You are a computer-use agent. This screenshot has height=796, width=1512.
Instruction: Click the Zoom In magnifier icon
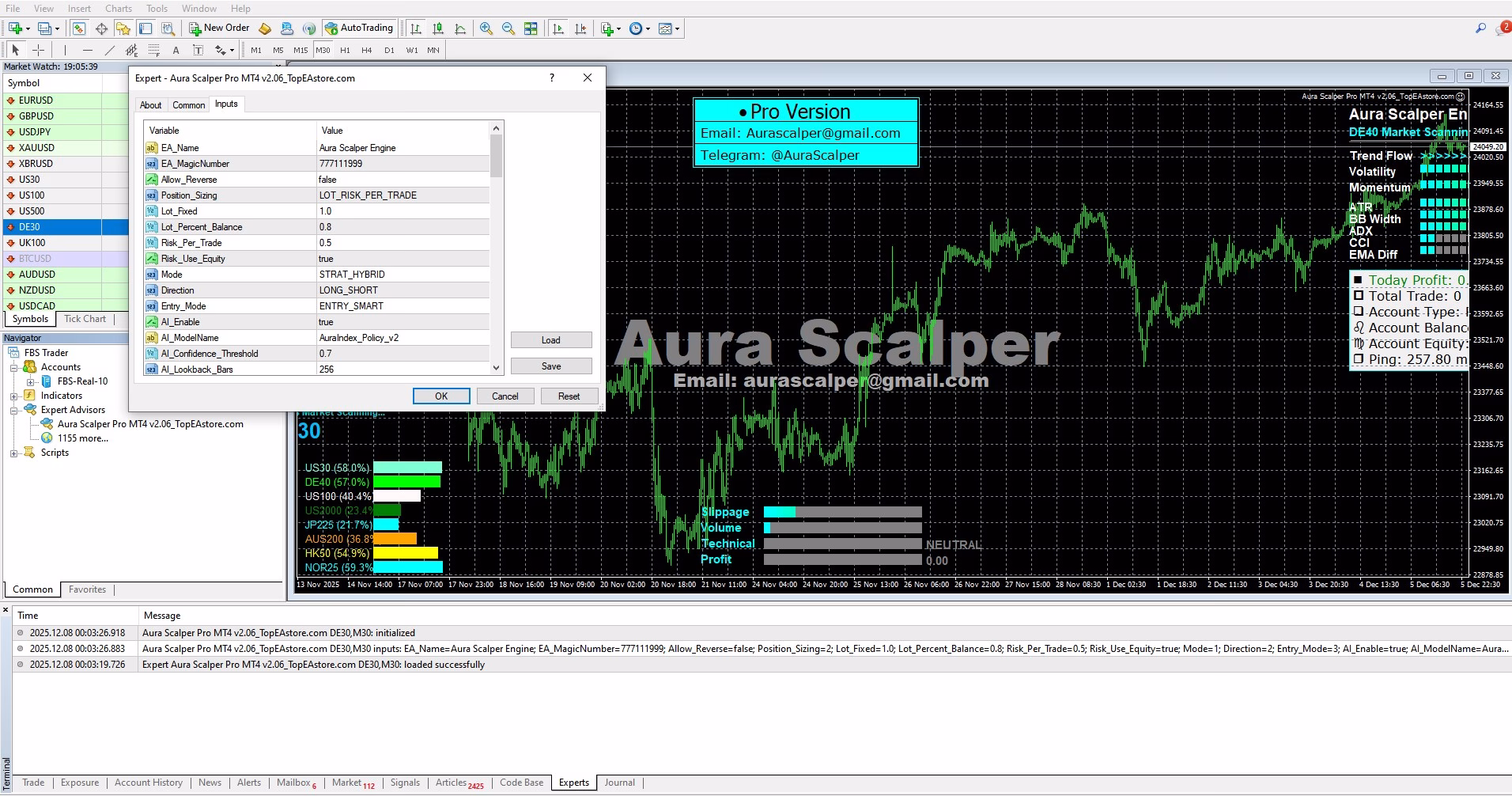point(486,28)
